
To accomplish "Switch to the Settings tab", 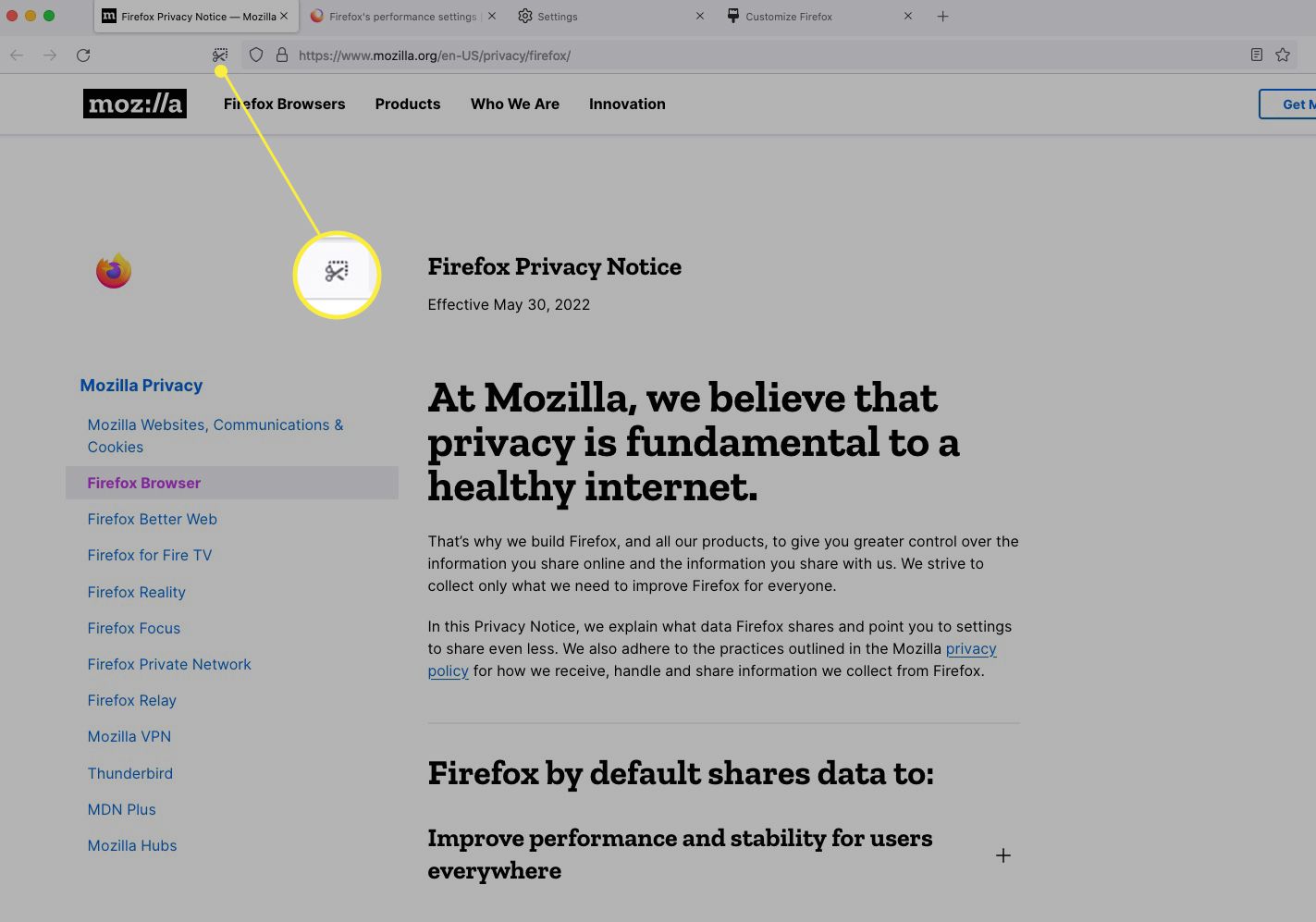I will pyautogui.click(x=610, y=17).
